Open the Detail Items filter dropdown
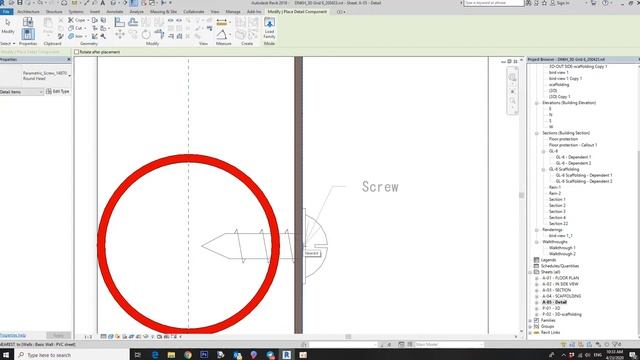Image resolution: width=640 pixels, height=360 pixels. 22,92
